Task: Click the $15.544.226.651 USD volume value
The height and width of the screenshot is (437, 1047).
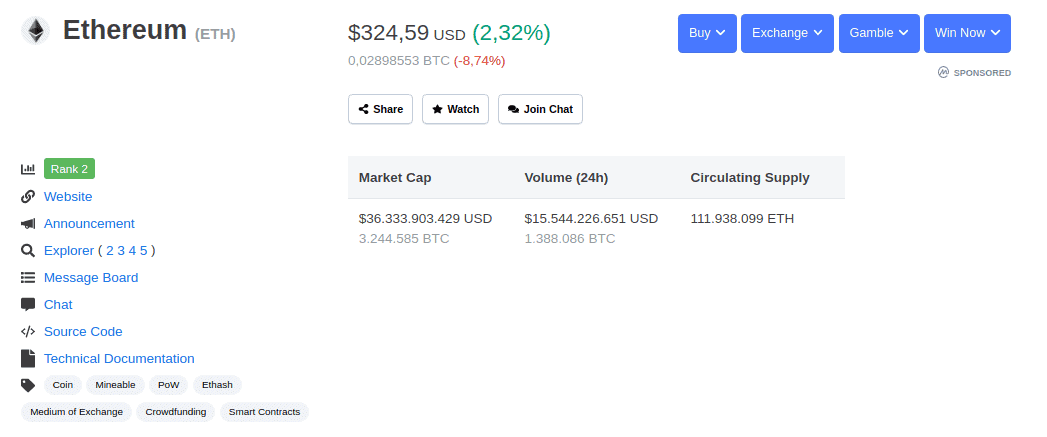Action: coord(592,218)
